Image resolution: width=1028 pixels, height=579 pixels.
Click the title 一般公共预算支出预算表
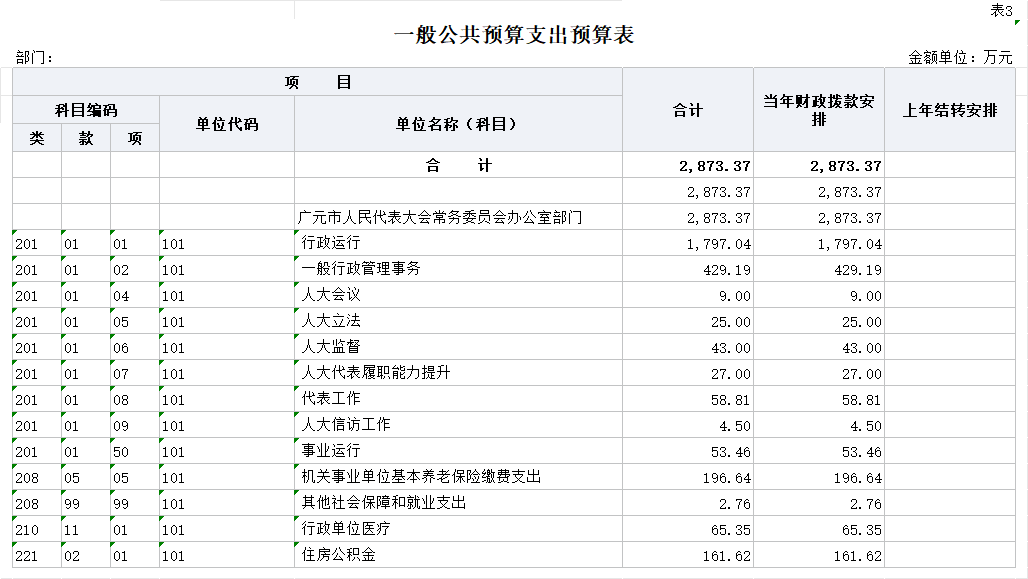(x=514, y=36)
